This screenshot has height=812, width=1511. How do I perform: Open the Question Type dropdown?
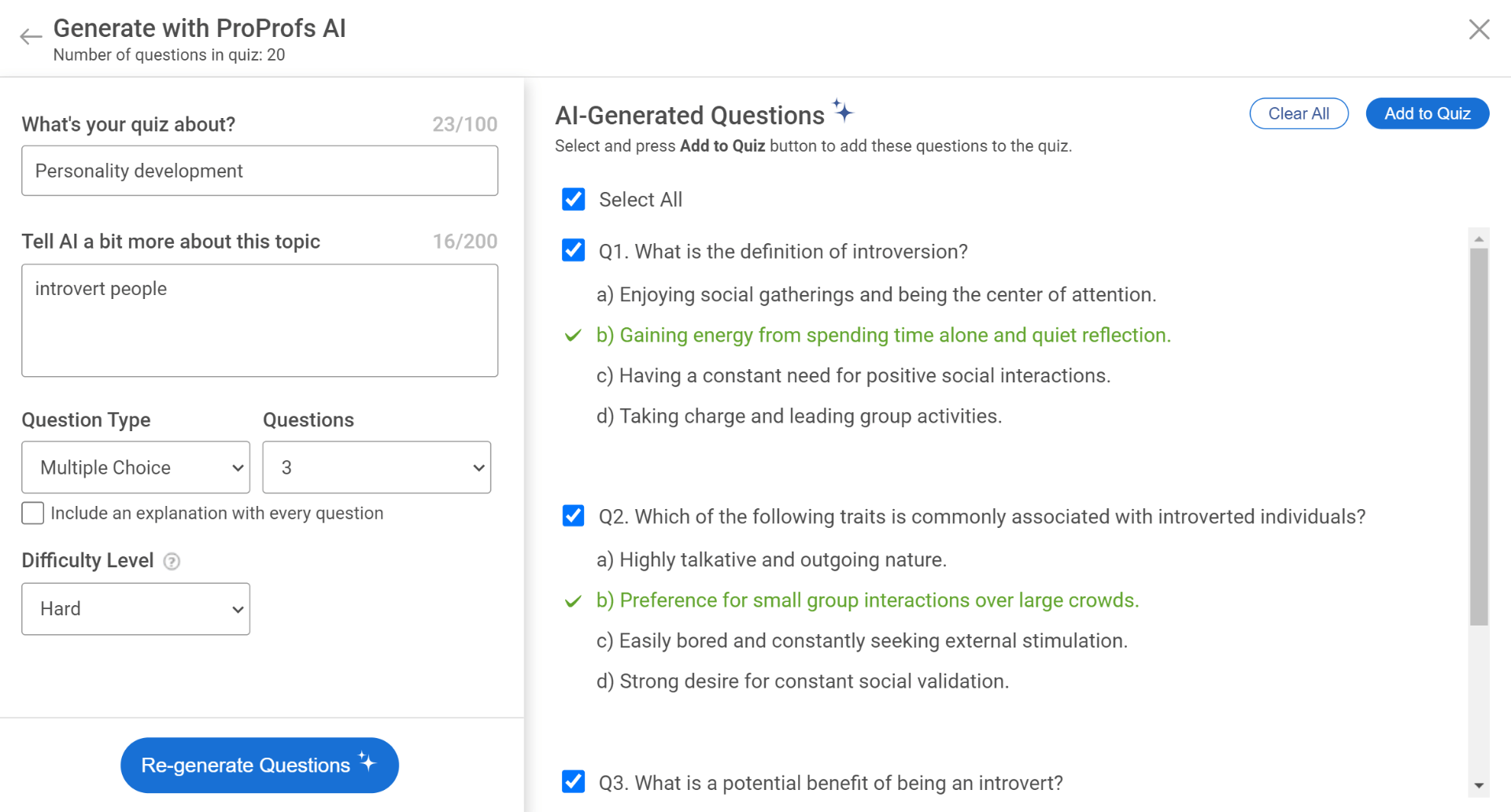coord(135,467)
